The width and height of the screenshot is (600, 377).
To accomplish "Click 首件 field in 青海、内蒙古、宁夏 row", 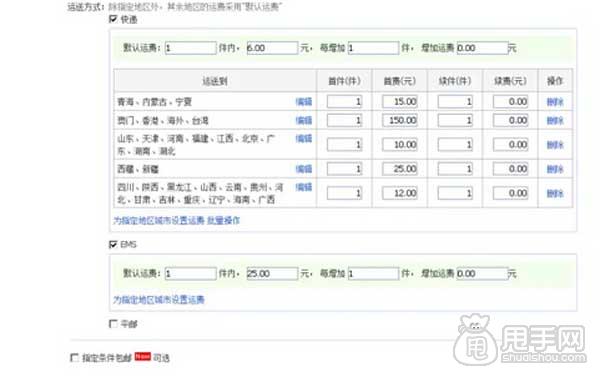I will [344, 101].
